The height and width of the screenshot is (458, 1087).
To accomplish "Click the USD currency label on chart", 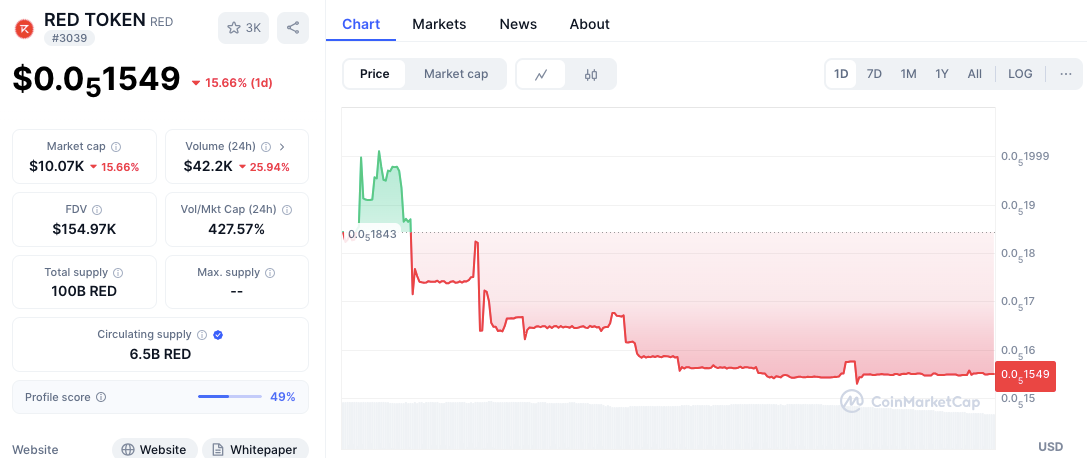I will [x=1050, y=446].
